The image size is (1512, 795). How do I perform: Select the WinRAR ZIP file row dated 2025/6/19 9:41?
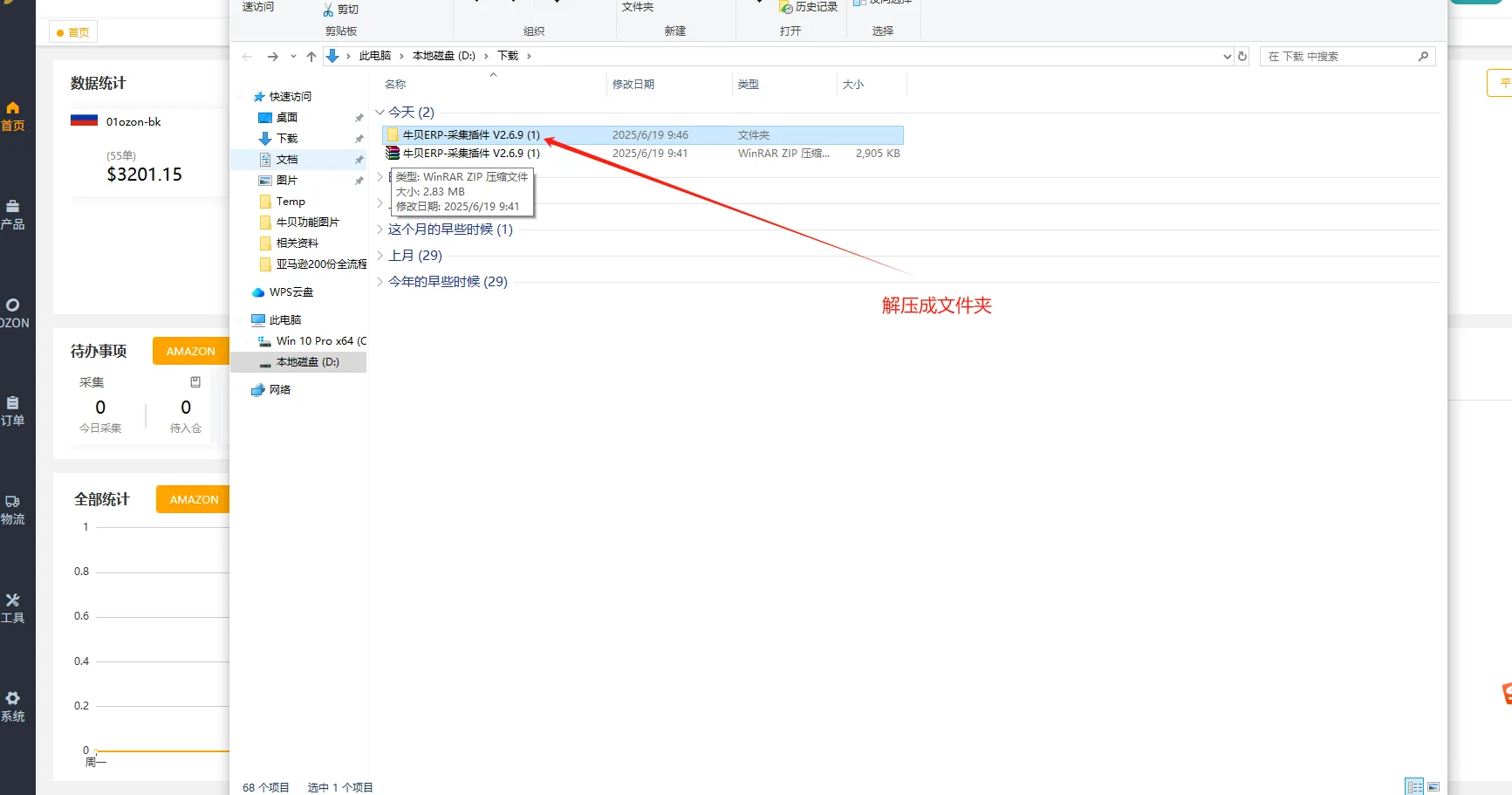click(643, 154)
